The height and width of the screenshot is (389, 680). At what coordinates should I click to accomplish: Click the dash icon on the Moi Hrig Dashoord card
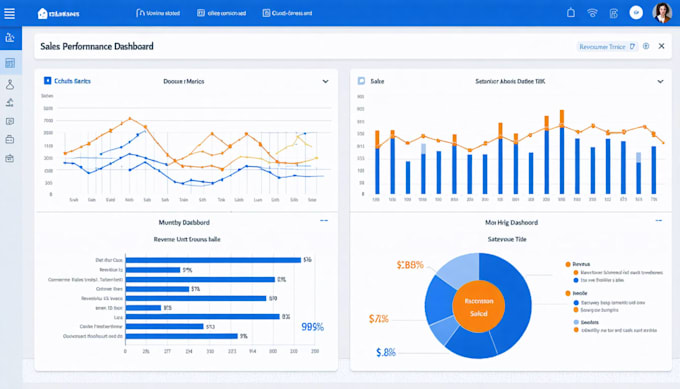click(659, 221)
